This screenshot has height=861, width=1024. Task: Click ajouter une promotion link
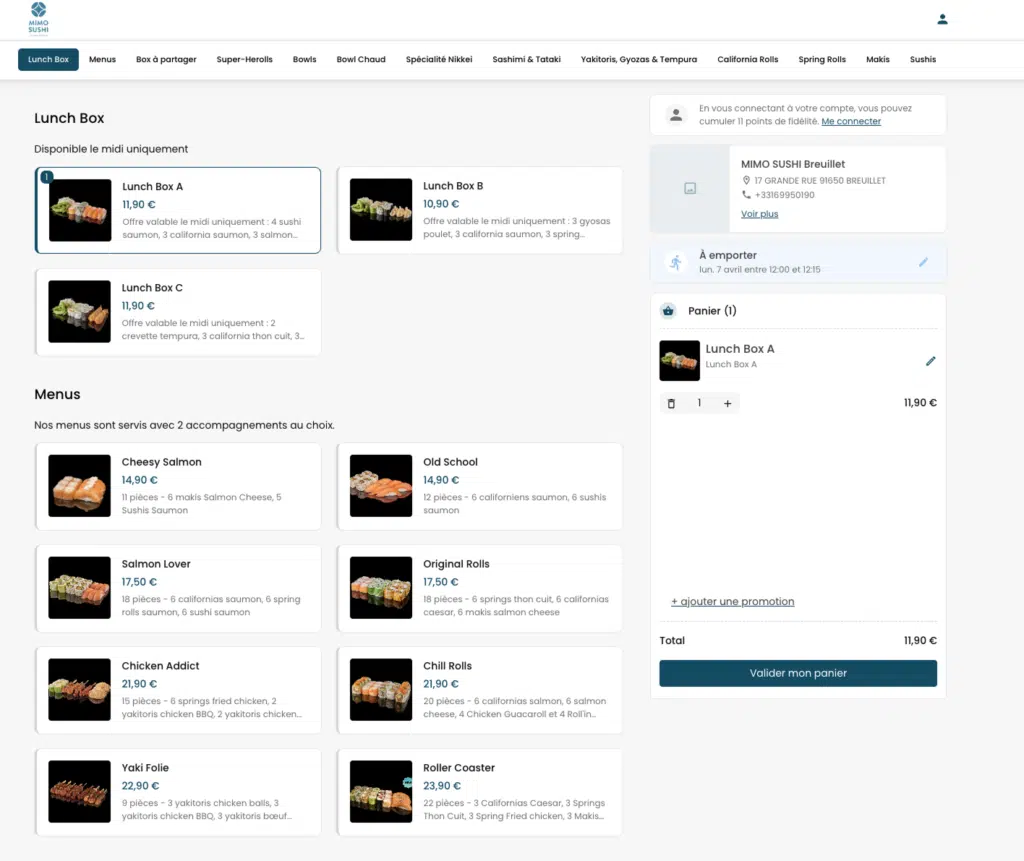click(732, 602)
